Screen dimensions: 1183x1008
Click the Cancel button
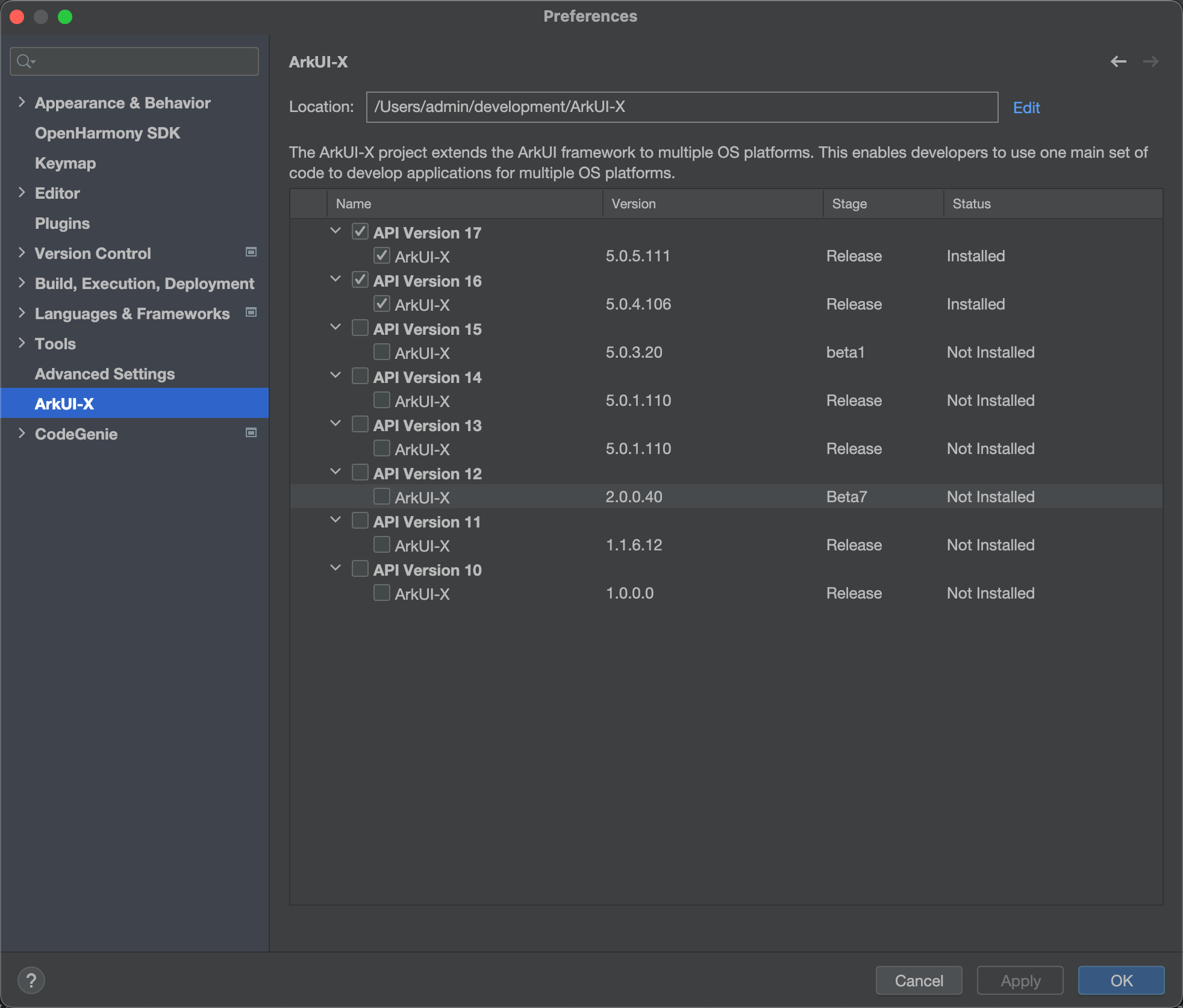(x=919, y=981)
